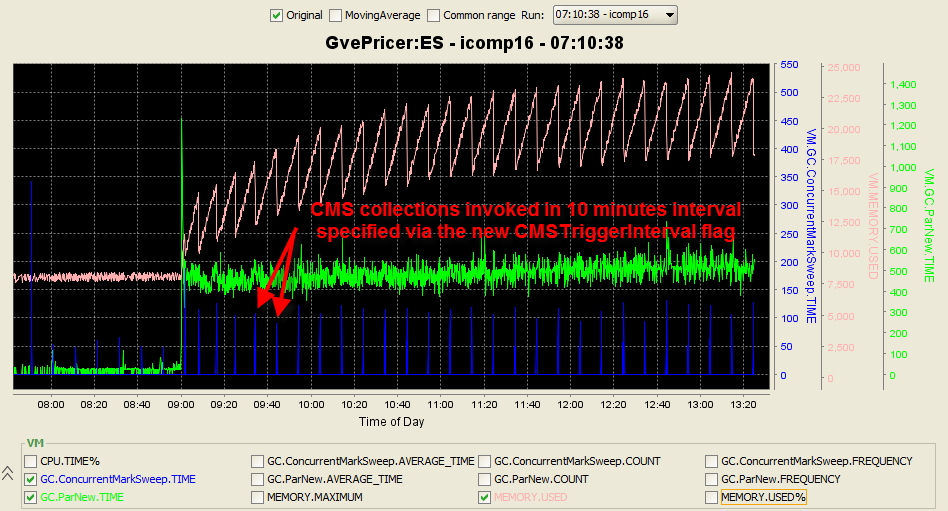Enable the MovingAverage checkbox
948x511 pixels.
click(x=336, y=15)
